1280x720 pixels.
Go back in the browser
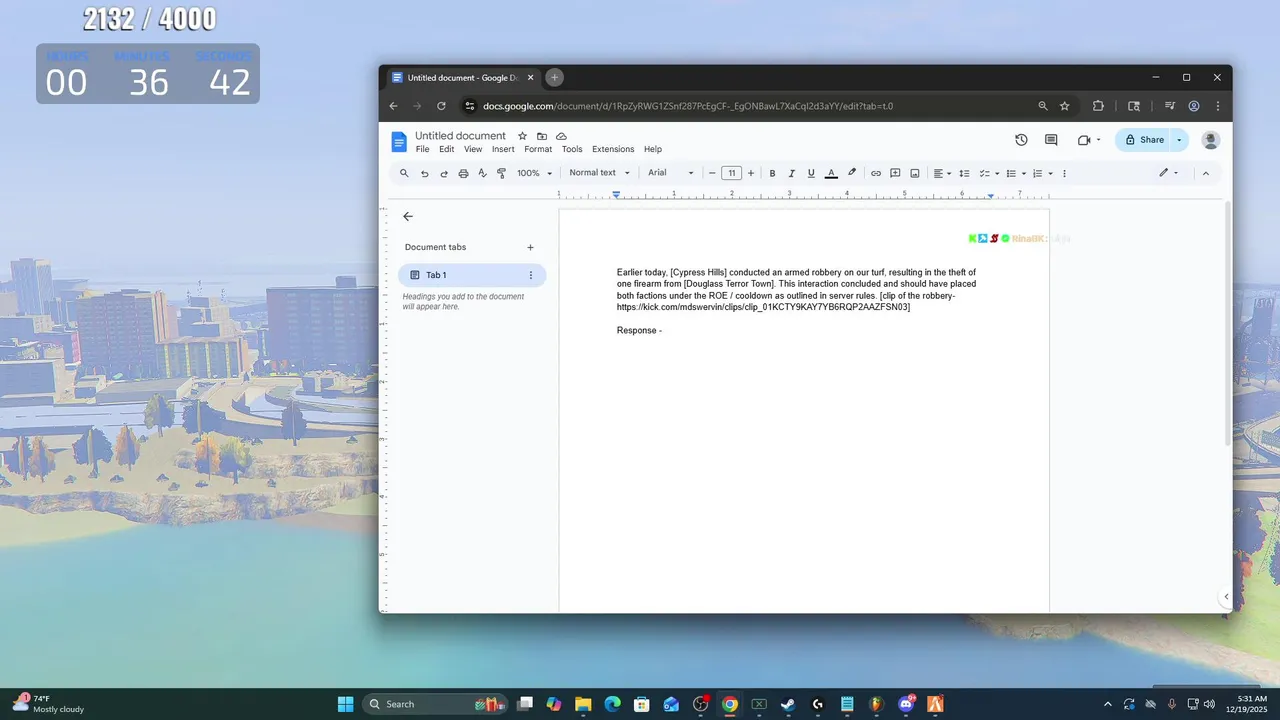click(394, 106)
